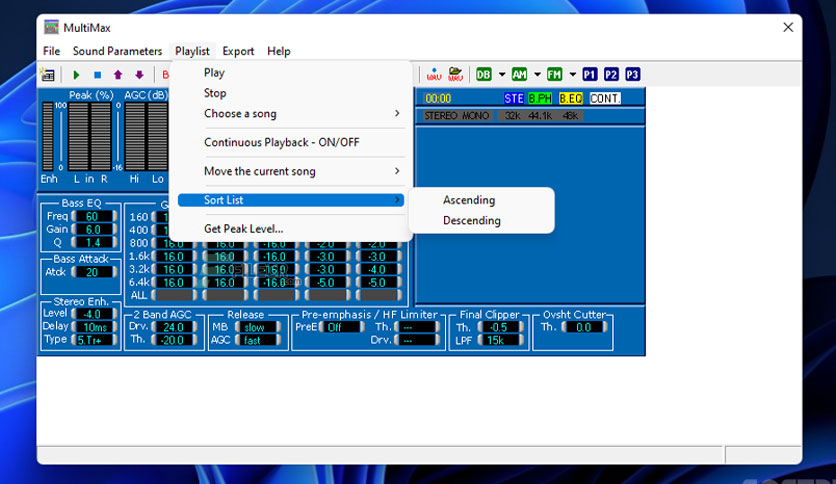Open the Sound Parameters menu
Viewport: 836px width, 484px height.
117,51
